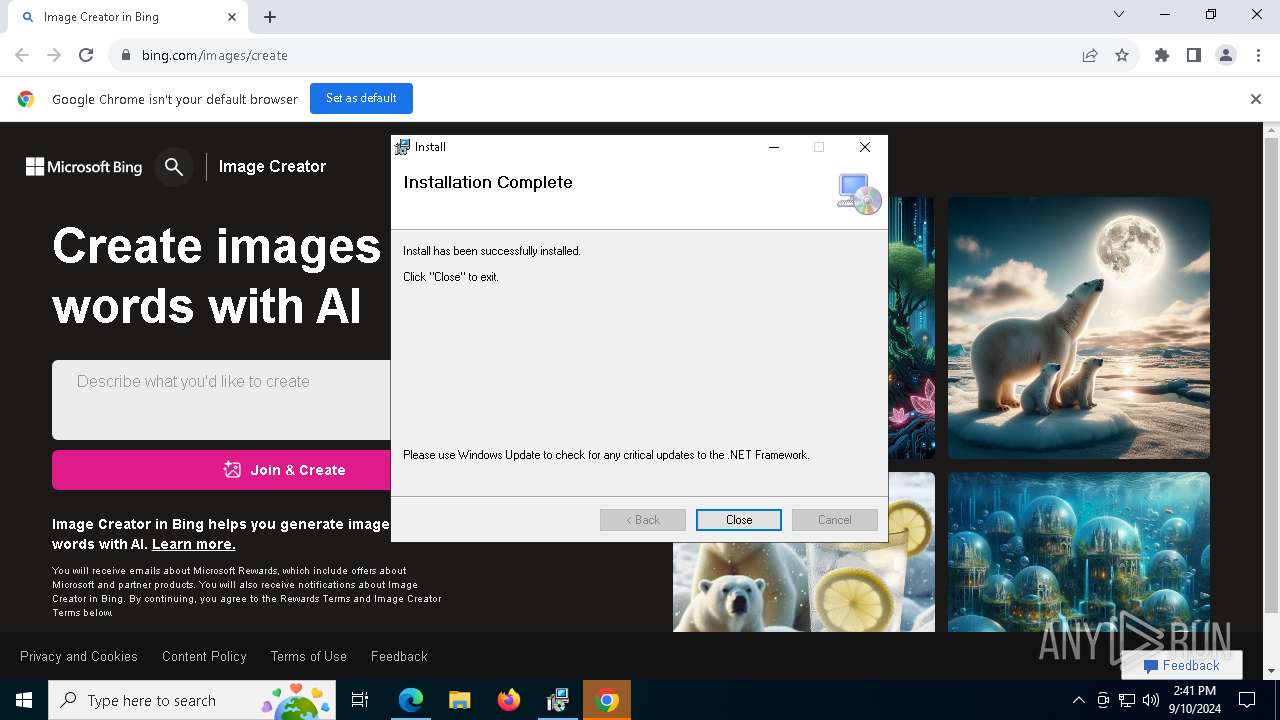Open Chrome Extensions puzzle icon
Screen dimensions: 1280x720
pyautogui.click(x=1162, y=56)
